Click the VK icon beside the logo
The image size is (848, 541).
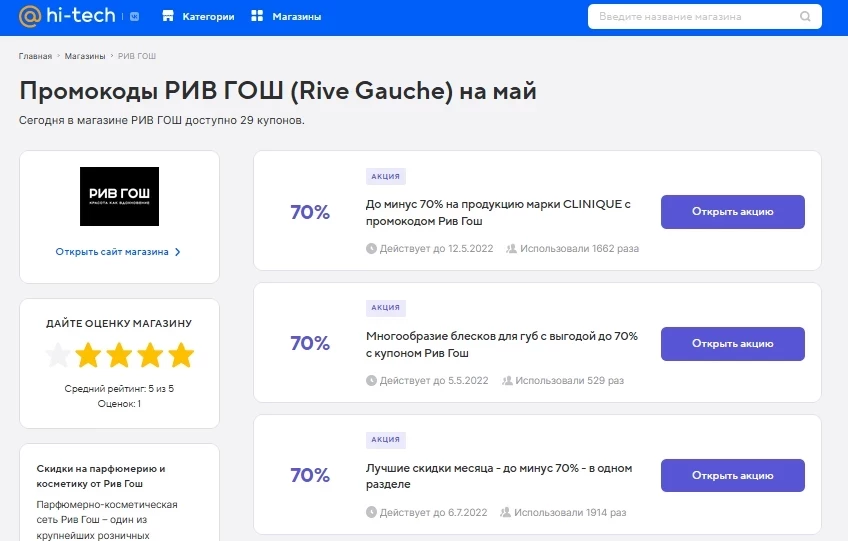coord(135,17)
